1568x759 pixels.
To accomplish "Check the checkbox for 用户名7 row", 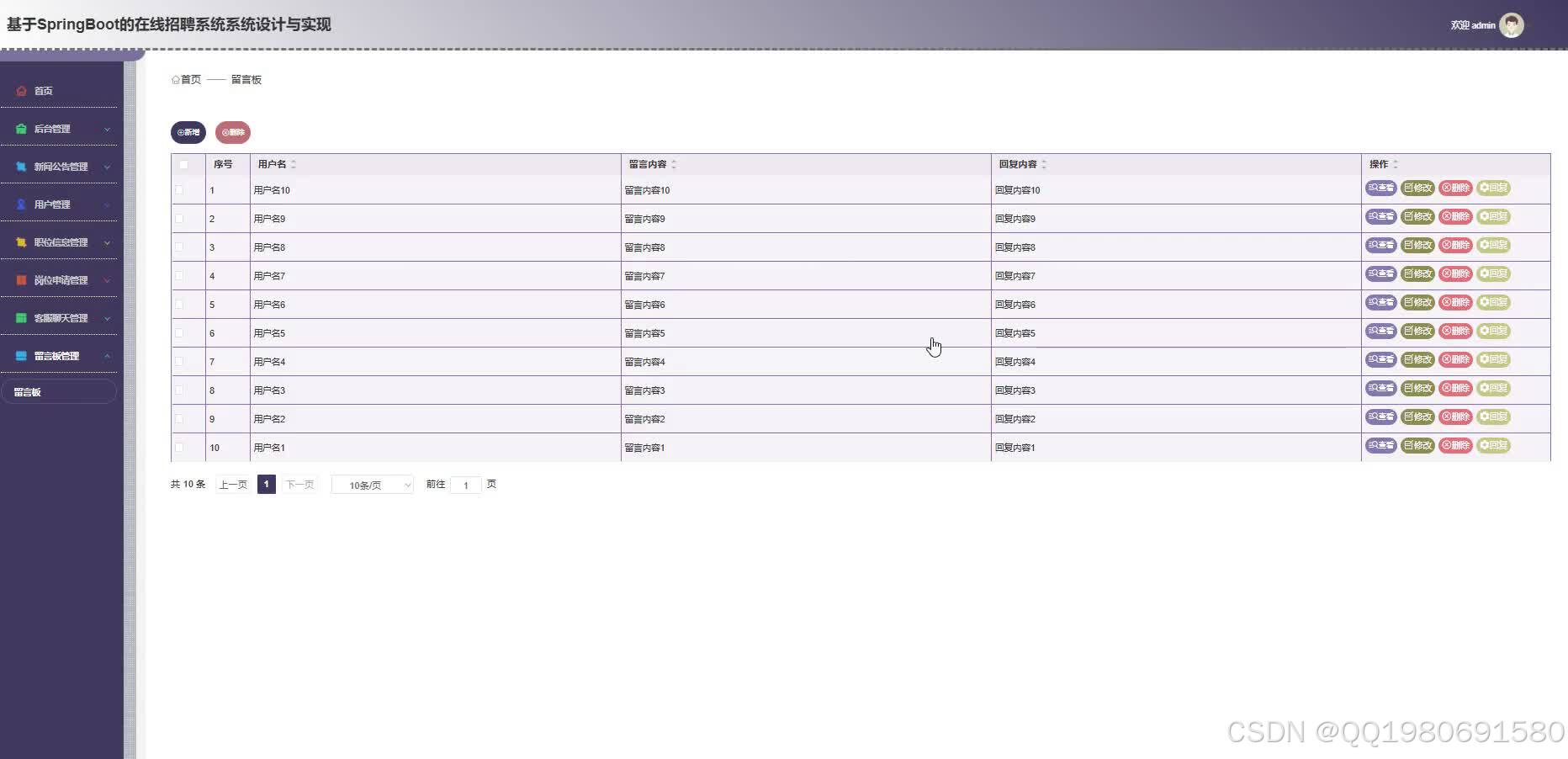I will point(179,276).
